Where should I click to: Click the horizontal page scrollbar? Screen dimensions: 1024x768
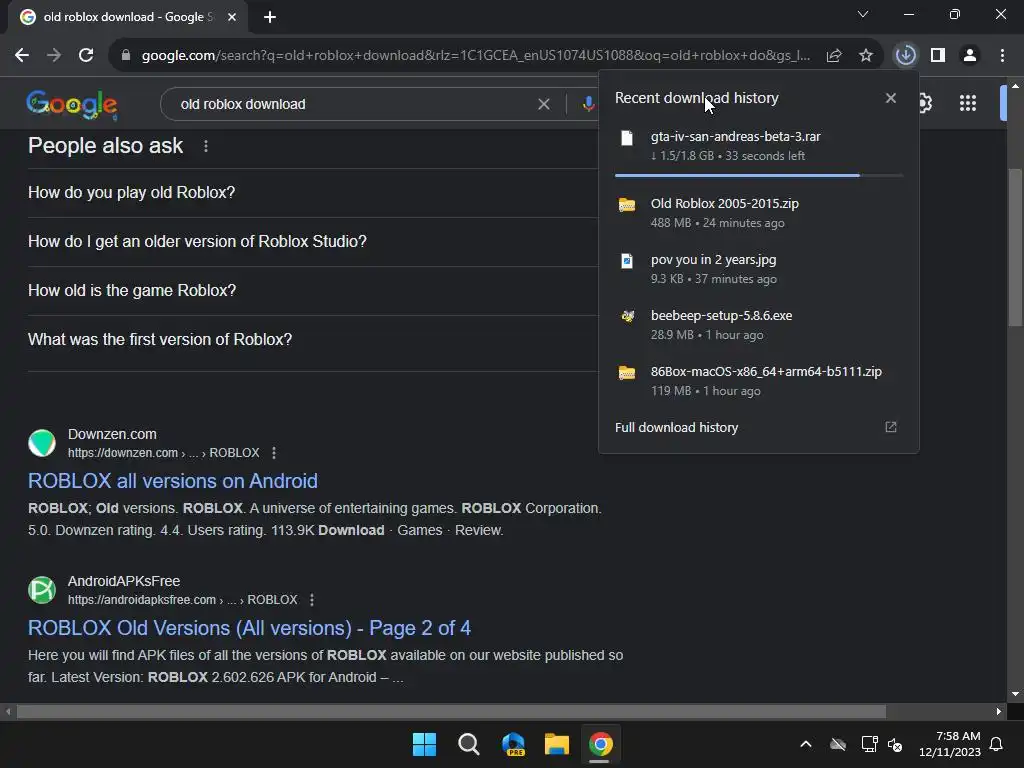tap(451, 712)
